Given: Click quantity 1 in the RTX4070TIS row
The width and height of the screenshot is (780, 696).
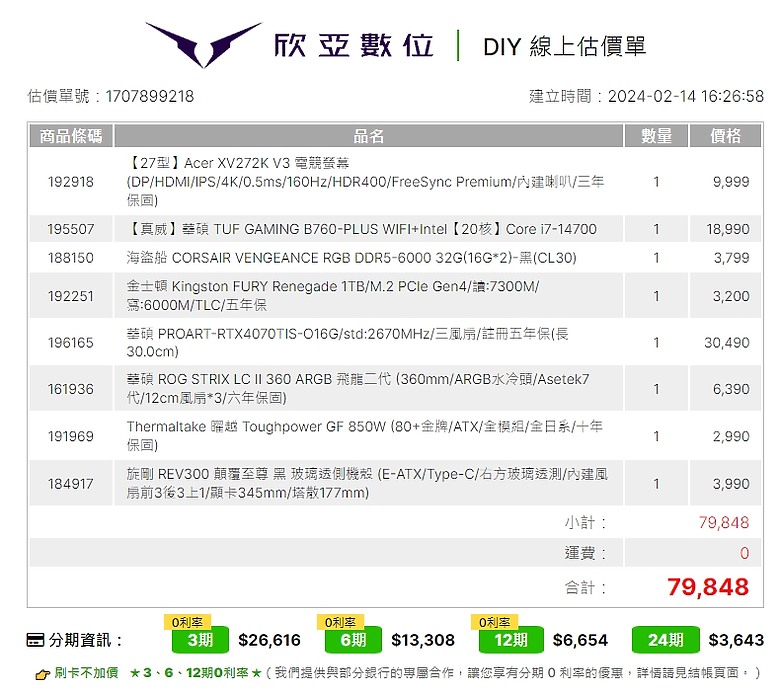Looking at the screenshot, I should [656, 343].
